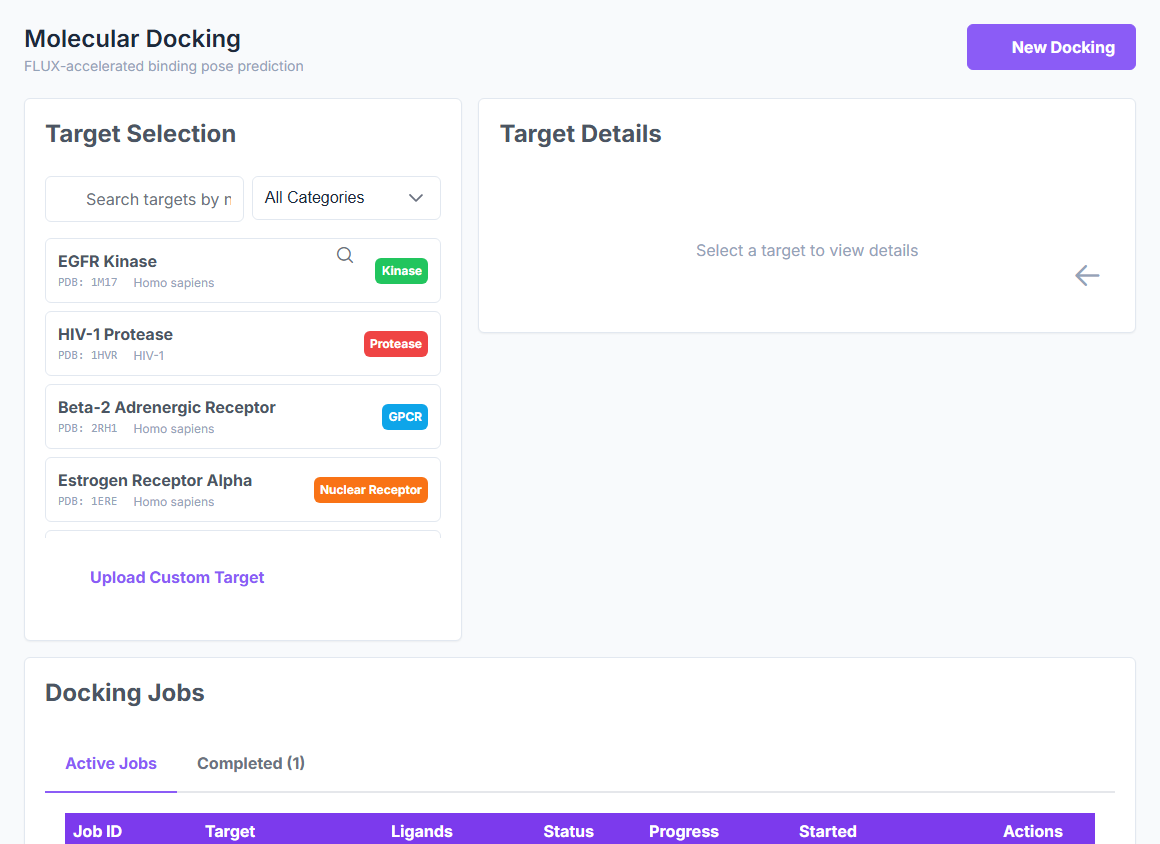This screenshot has width=1160, height=844.
Task: Click the blue GPCR category badge
Action: [x=405, y=416]
